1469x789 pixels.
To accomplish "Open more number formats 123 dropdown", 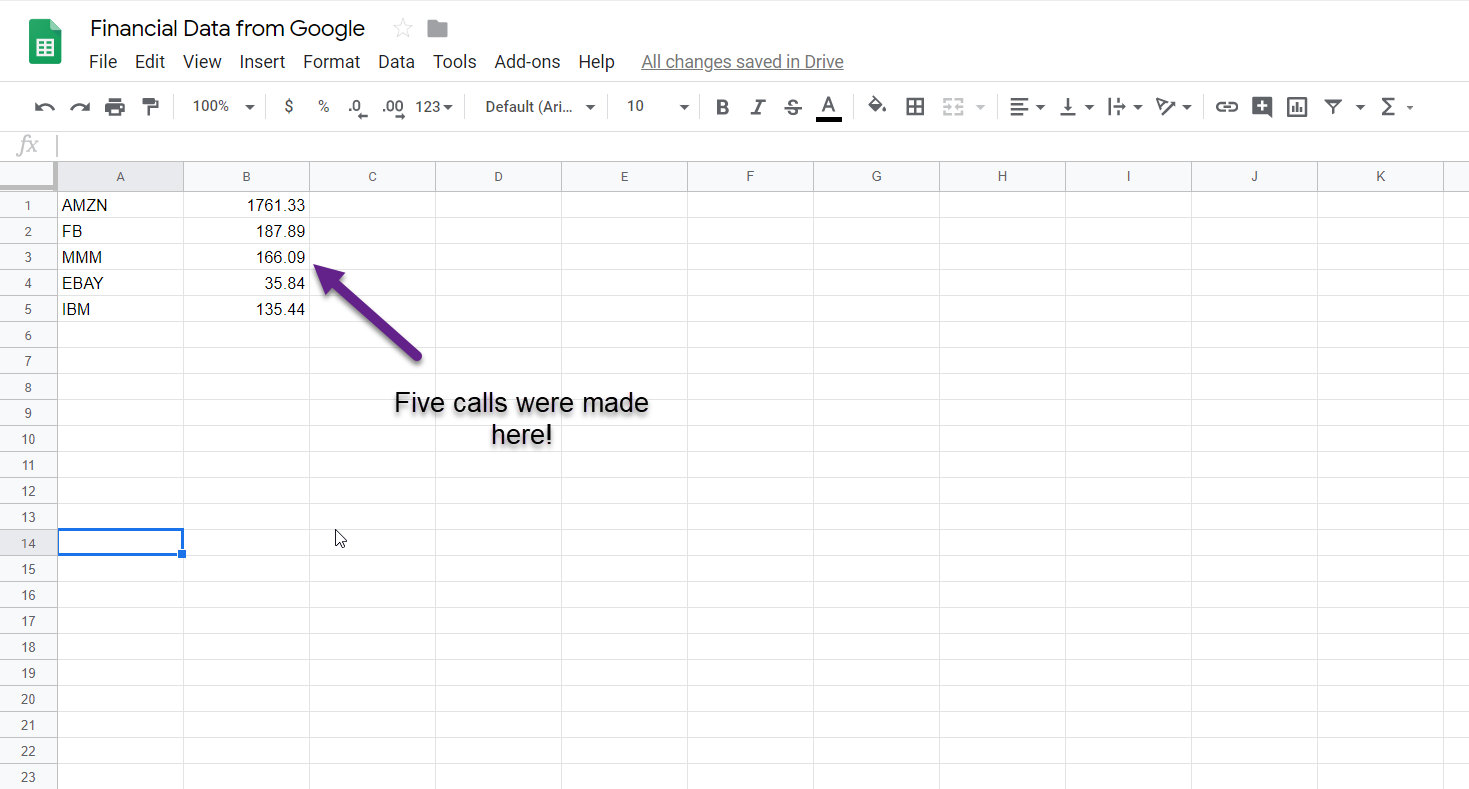I will click(x=434, y=106).
